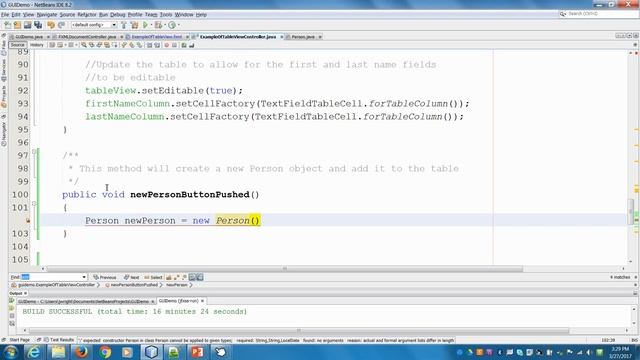Click the Find Next button
The image size is (640, 360).
pyautogui.click(x=132, y=278)
